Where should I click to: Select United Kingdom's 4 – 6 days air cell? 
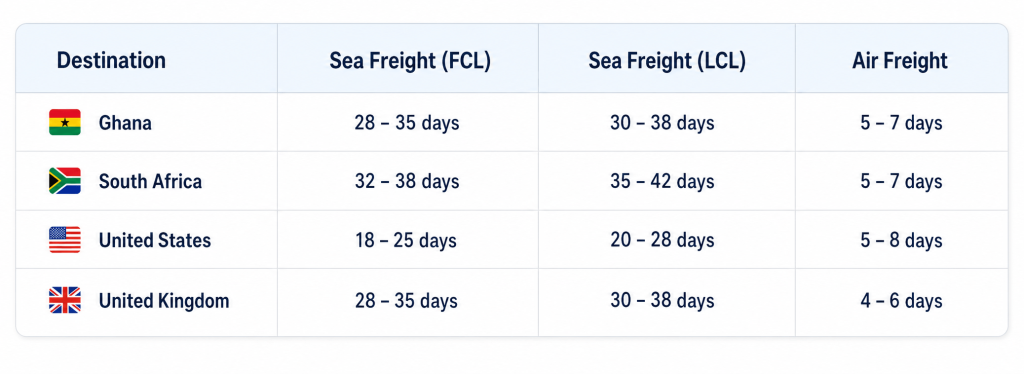(x=901, y=301)
